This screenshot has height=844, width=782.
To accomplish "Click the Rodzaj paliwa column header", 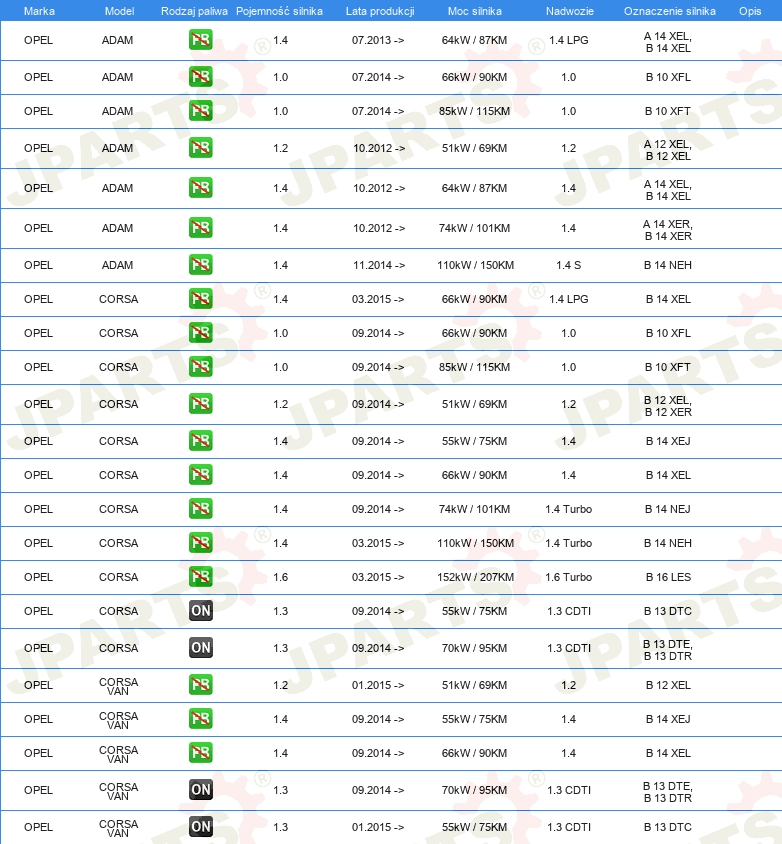I will (x=194, y=11).
